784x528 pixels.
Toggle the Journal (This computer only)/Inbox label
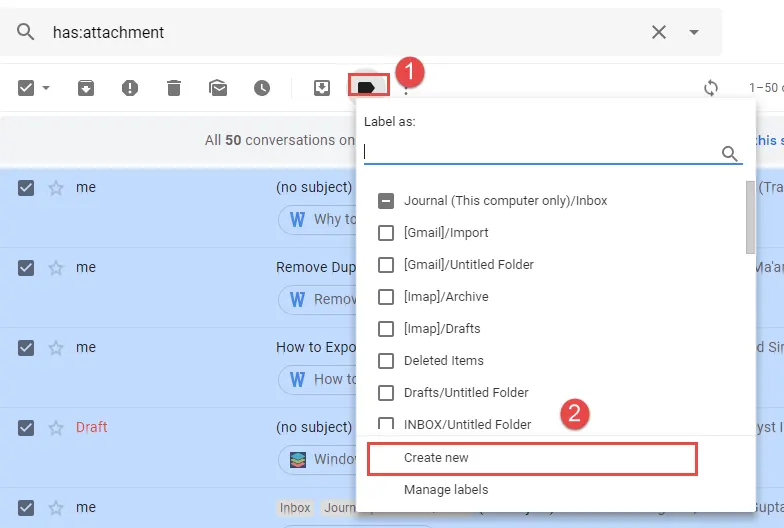point(386,200)
